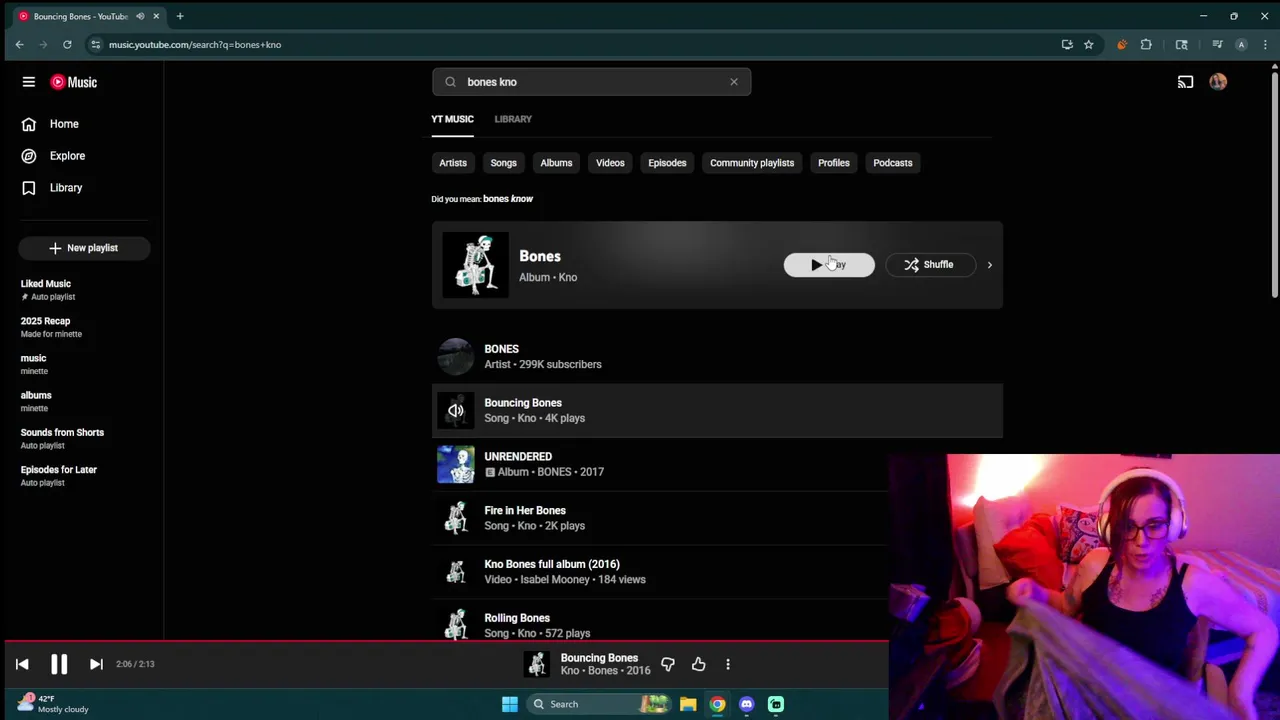Filter results by Videos

click(610, 163)
